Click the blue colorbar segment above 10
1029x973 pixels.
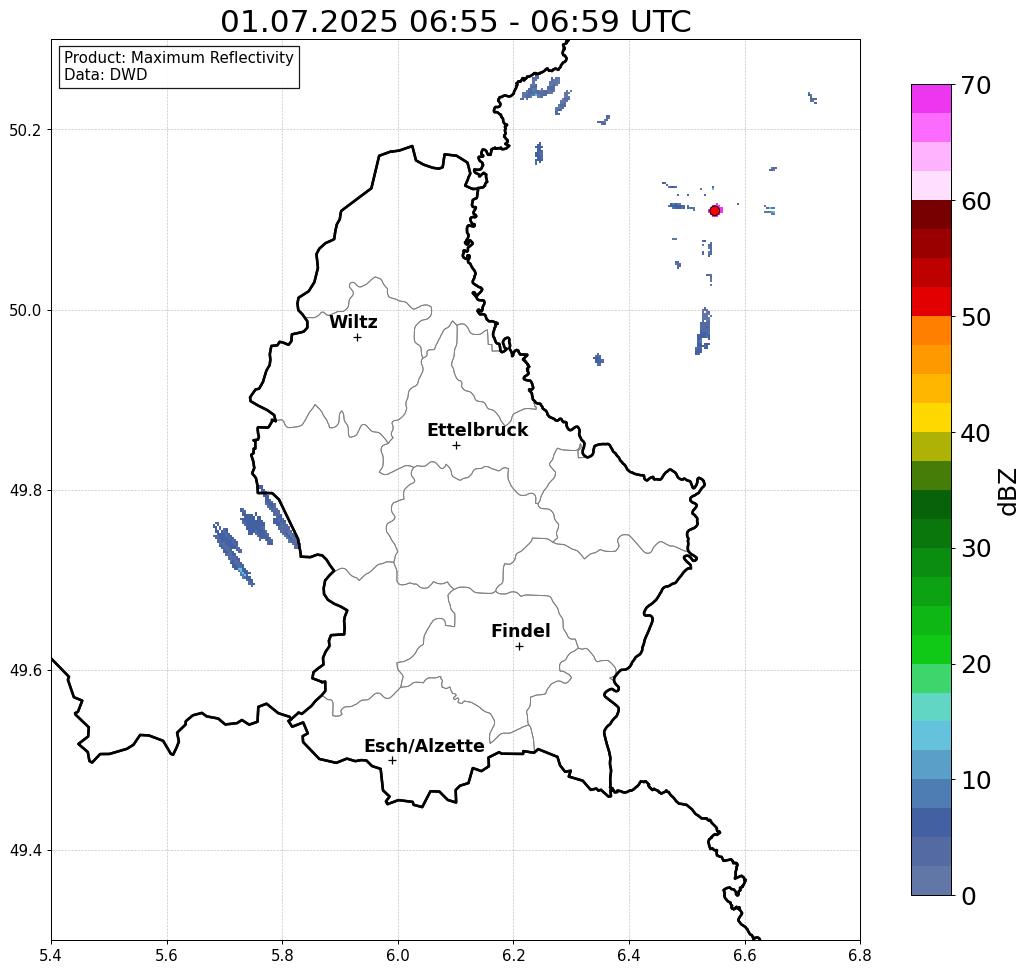[x=931, y=764]
